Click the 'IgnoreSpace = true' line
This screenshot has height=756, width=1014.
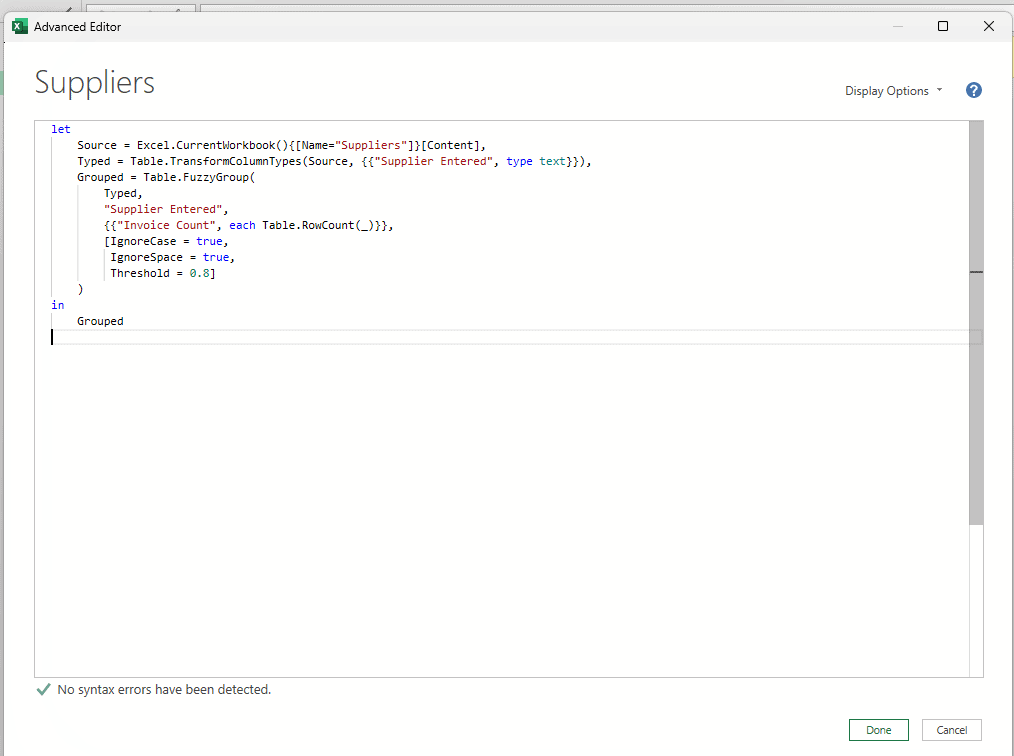click(172, 257)
